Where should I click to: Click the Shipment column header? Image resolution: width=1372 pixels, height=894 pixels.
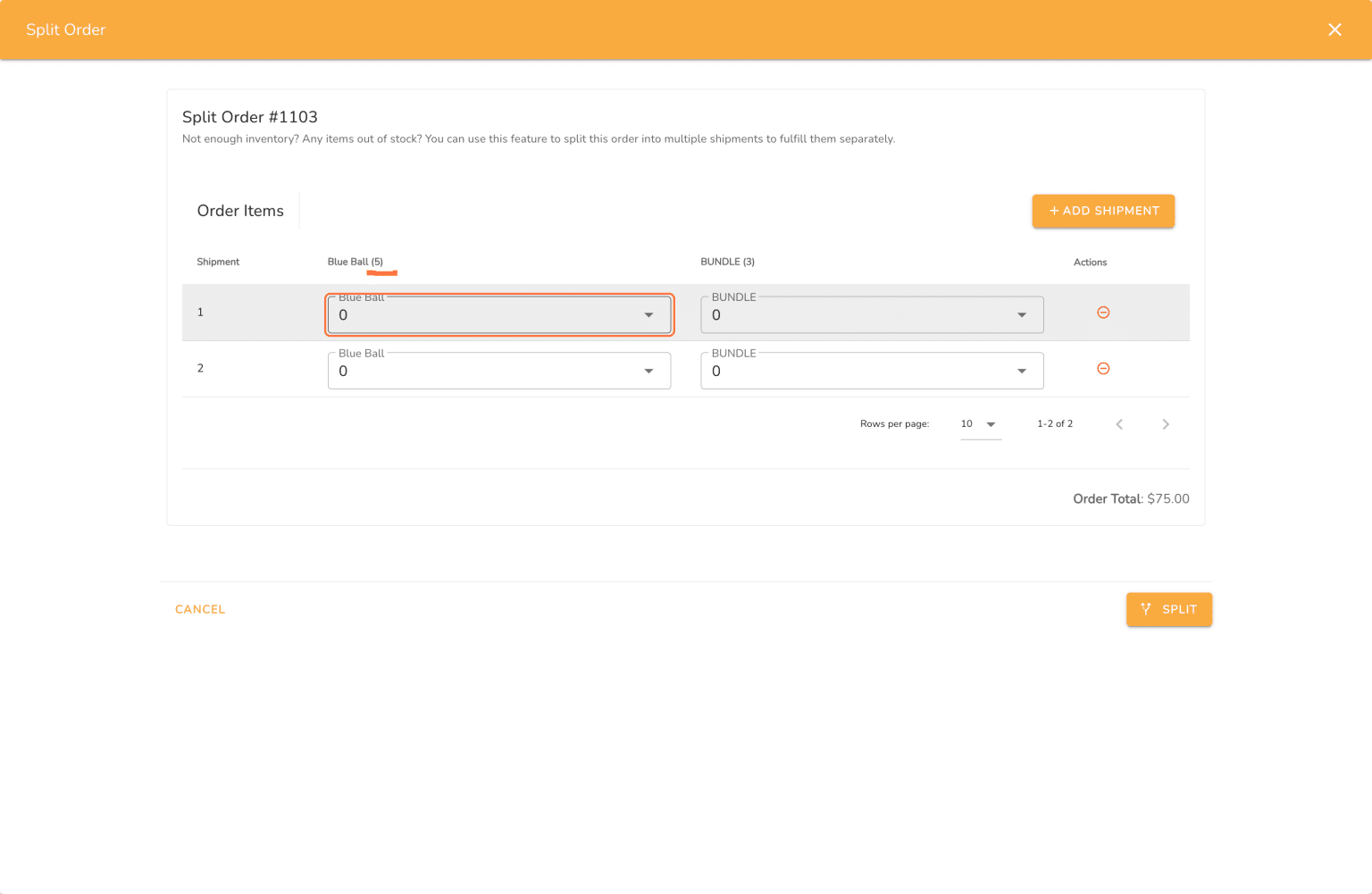218,262
